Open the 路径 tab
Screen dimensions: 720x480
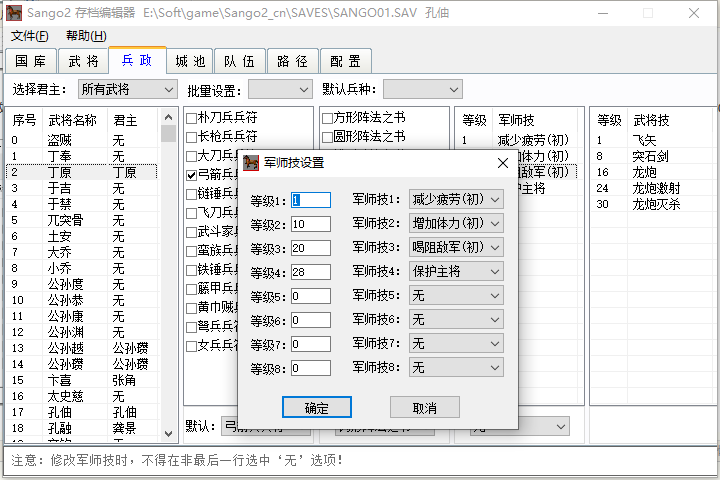292,61
